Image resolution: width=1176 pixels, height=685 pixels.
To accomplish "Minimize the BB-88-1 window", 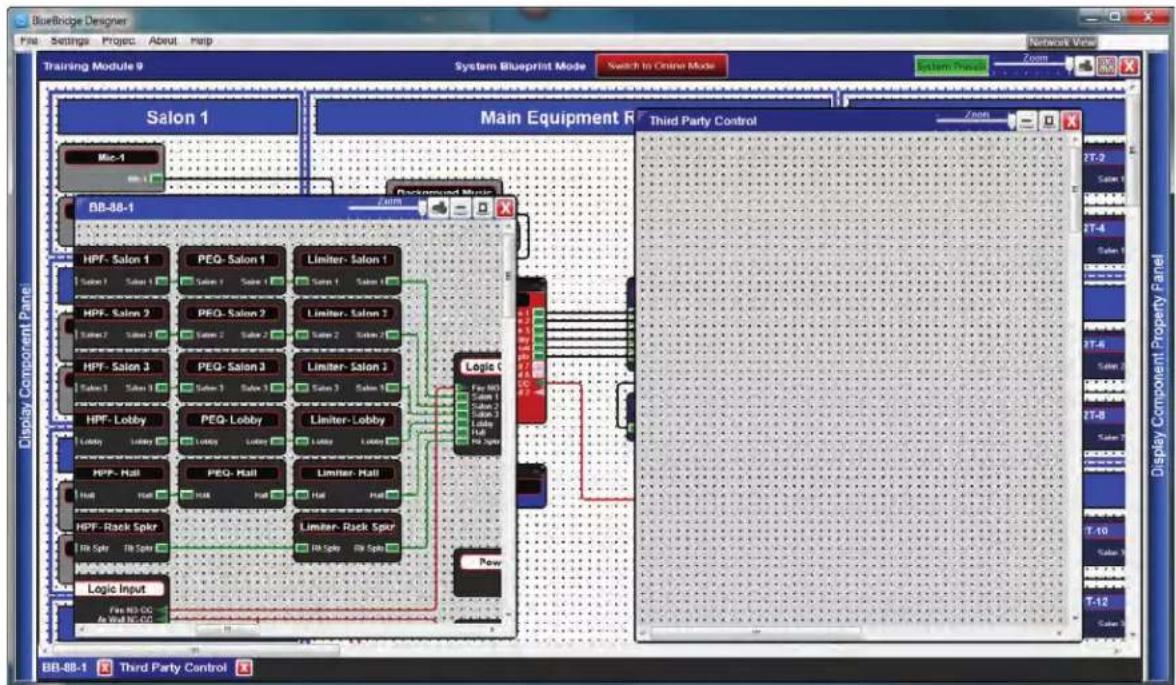I will click(460, 208).
